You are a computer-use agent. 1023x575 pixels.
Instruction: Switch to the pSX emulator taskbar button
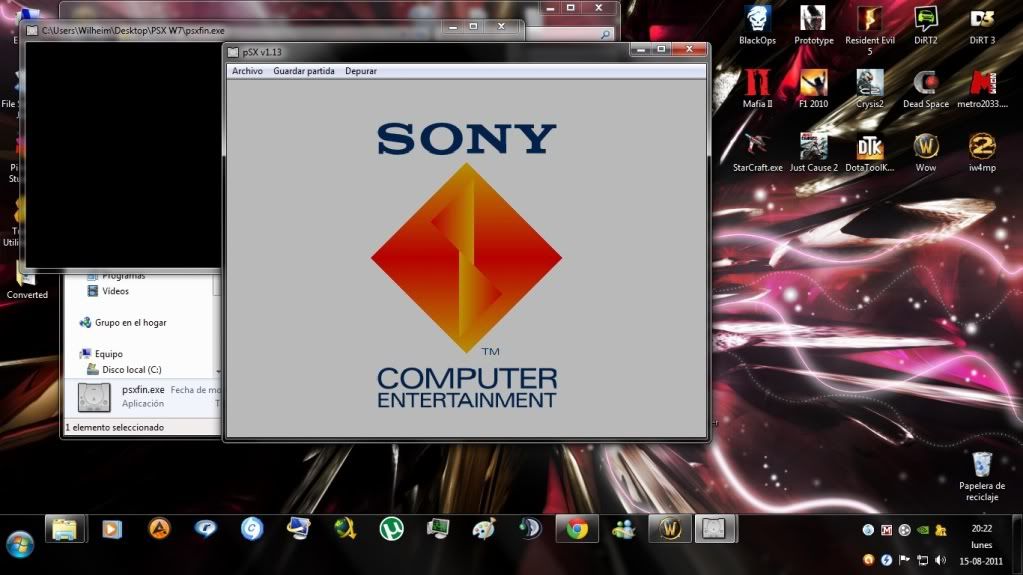tap(714, 529)
